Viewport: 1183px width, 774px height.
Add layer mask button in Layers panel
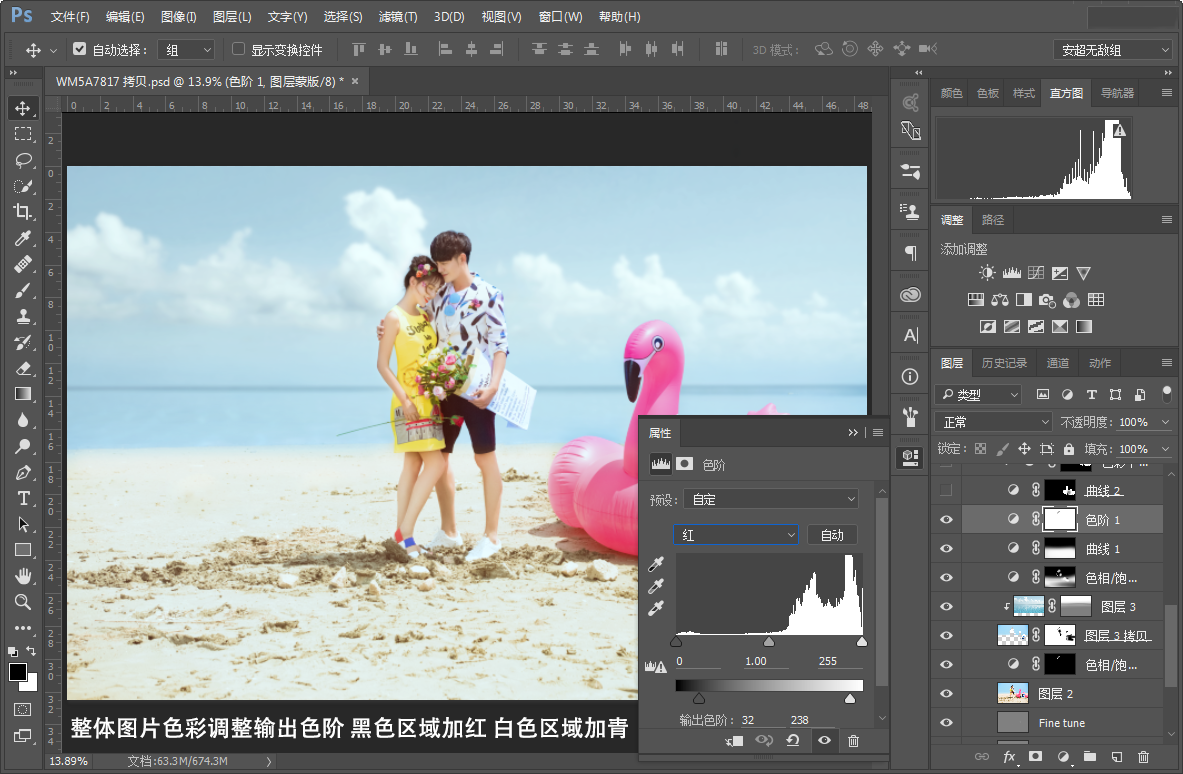[x=1035, y=757]
